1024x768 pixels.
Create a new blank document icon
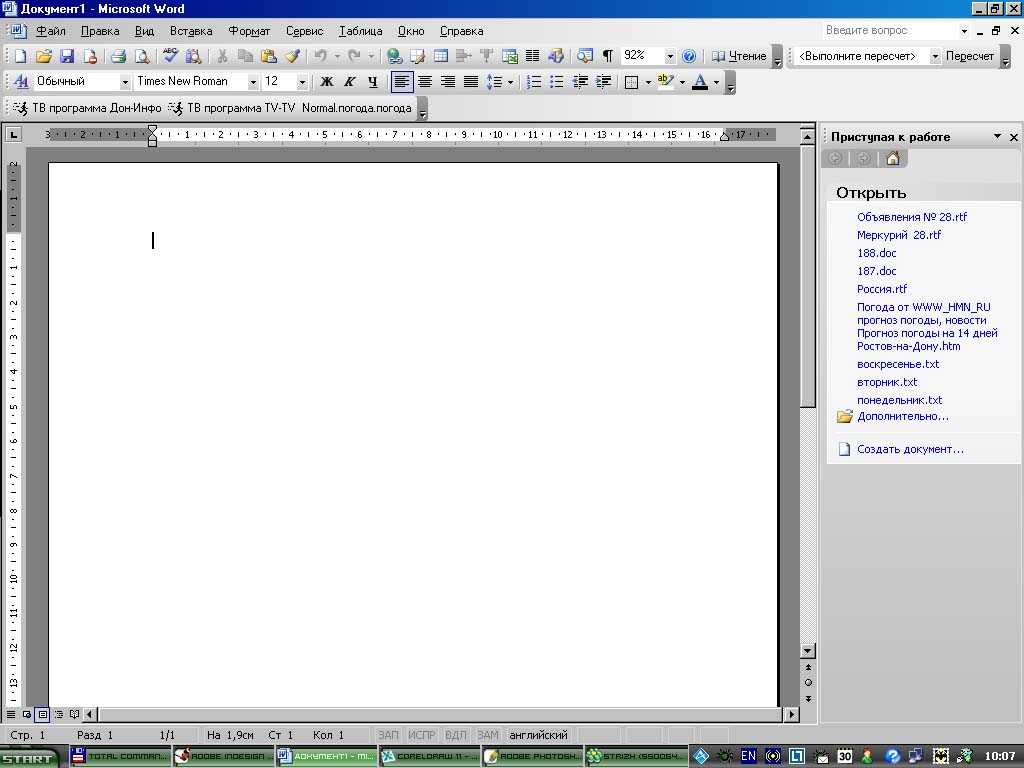[x=20, y=56]
